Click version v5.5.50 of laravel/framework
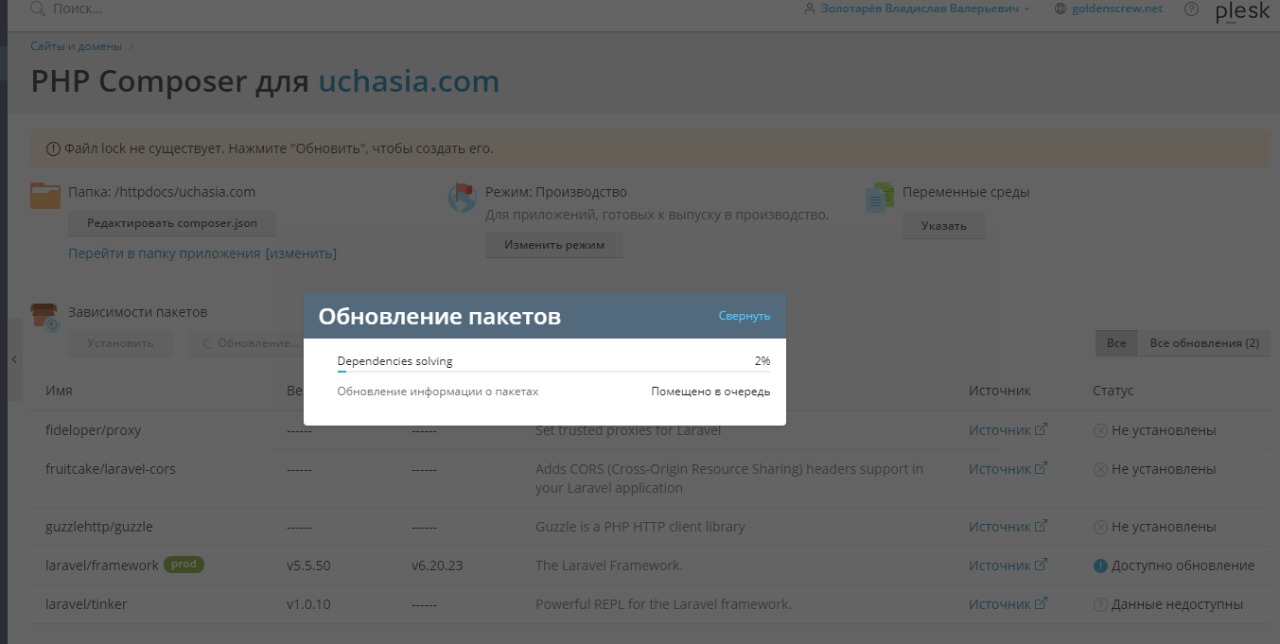 coord(308,565)
